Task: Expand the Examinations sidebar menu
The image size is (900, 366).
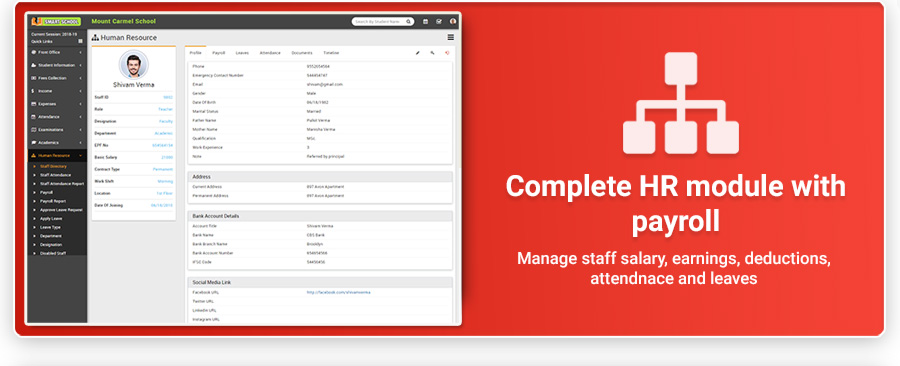Action: coord(57,130)
